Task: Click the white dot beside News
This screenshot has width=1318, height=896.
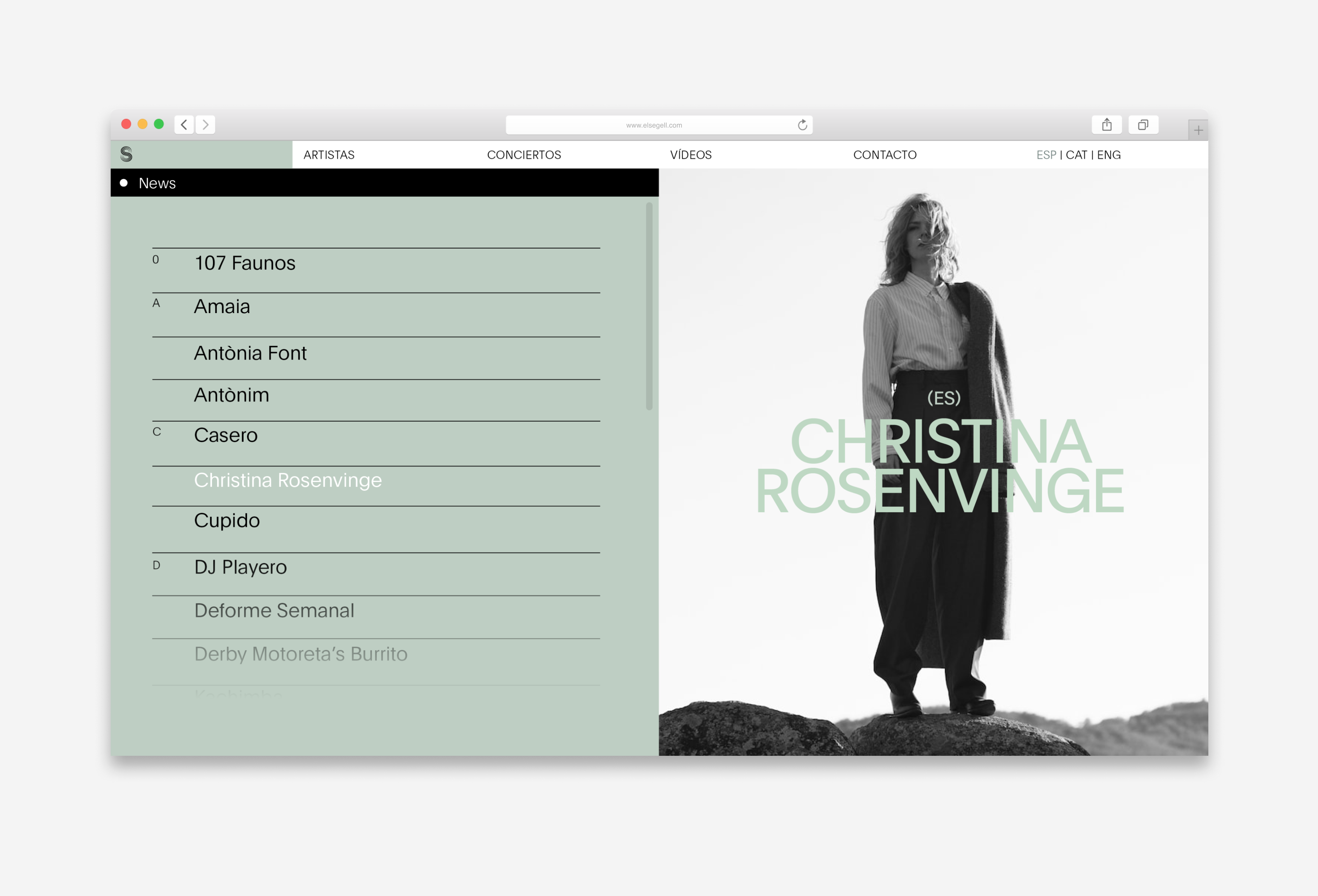Action: tap(124, 183)
